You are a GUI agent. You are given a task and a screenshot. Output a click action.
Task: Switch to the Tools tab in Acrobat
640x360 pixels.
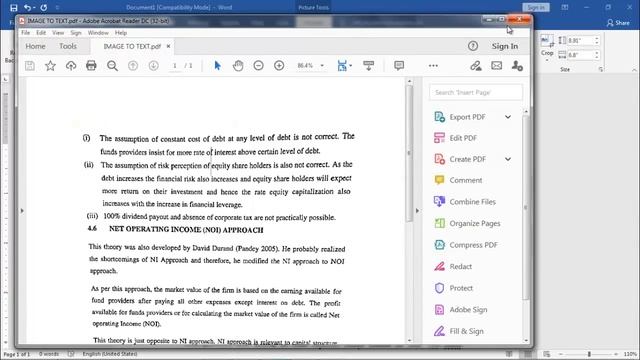[x=68, y=46]
